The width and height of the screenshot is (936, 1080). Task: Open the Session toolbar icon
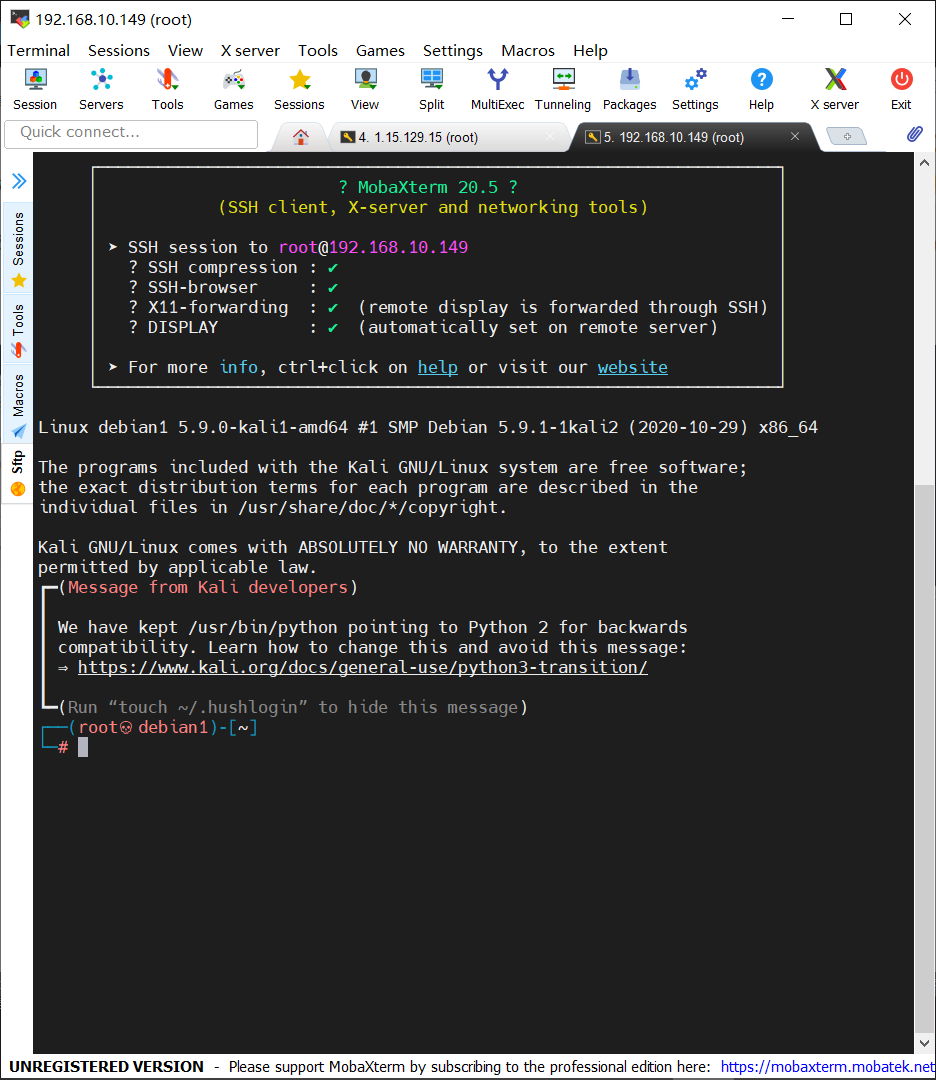[x=35, y=90]
